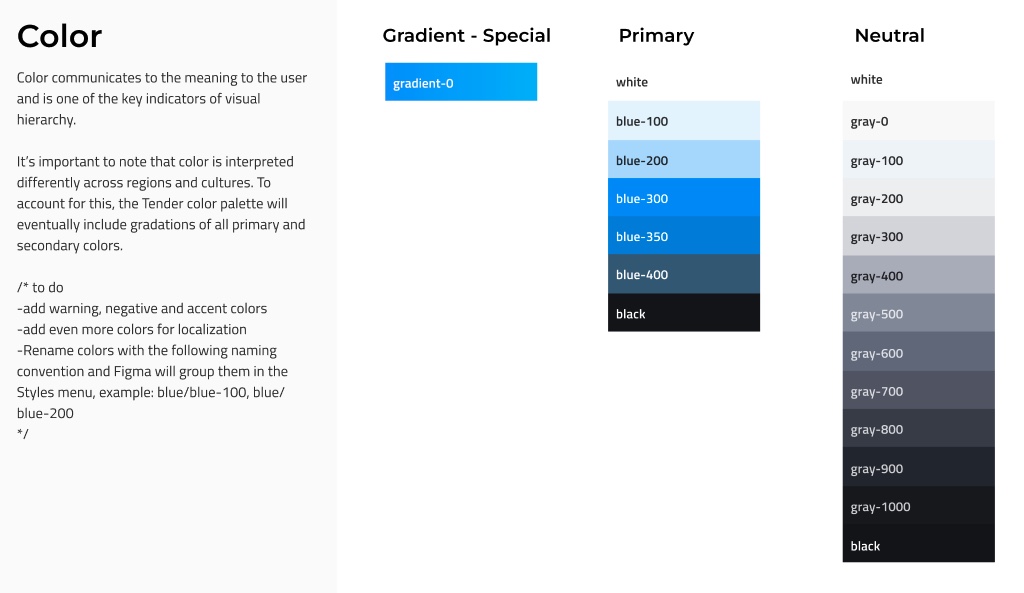Screen dimensions: 1024x593
Task: Pick the gray-0 neutral swatch
Action: coord(918,121)
